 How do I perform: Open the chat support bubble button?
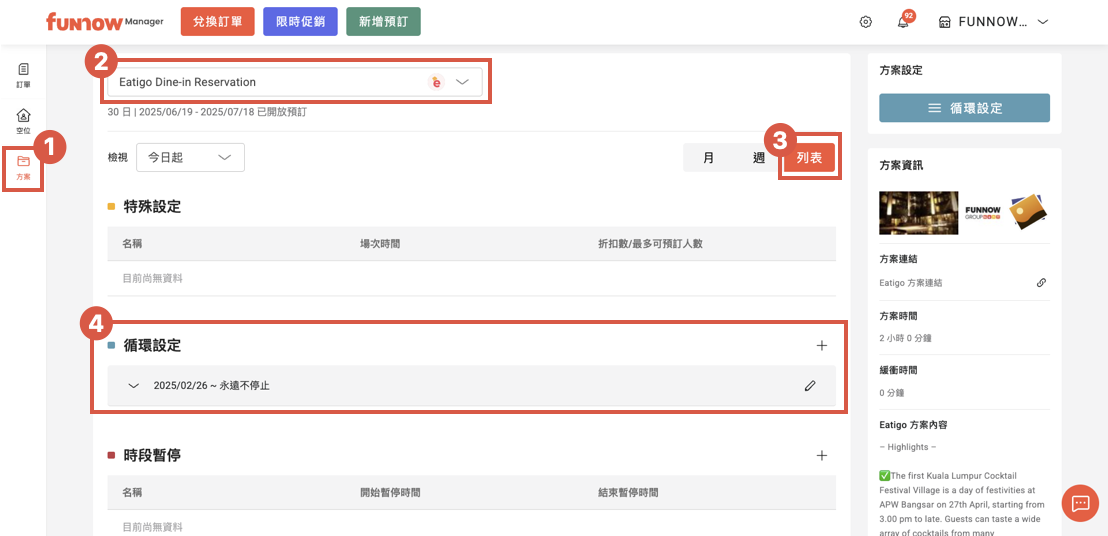coord(1080,503)
